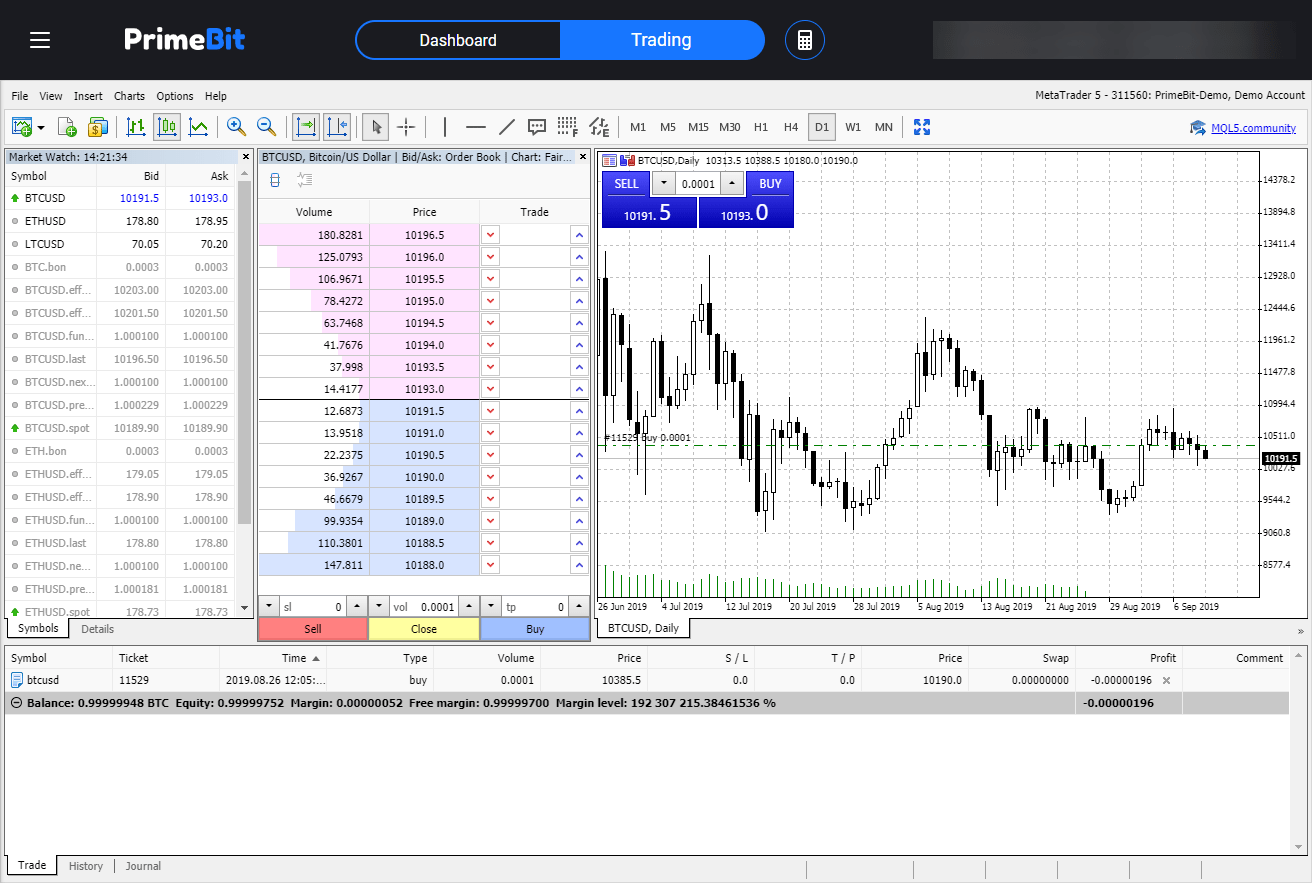
Task: Click the order list icon beside the order book icon
Action: coord(305,180)
